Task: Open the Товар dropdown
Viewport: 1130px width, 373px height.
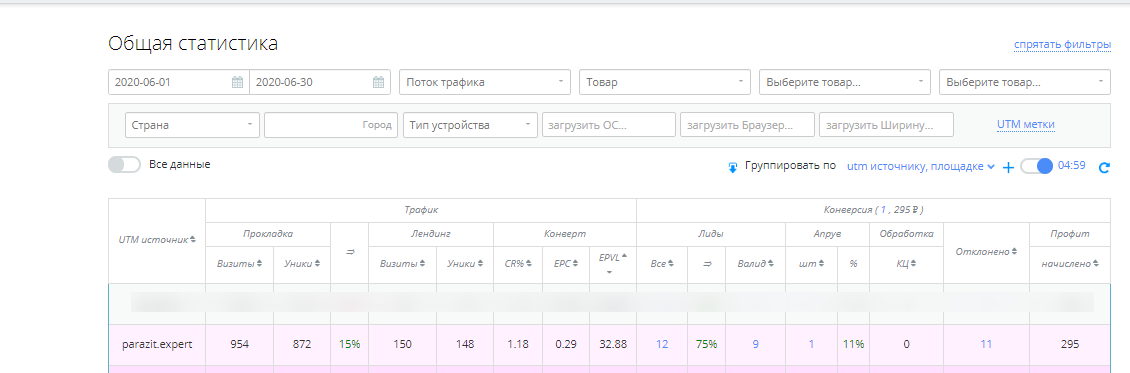Action: pyautogui.click(x=665, y=82)
